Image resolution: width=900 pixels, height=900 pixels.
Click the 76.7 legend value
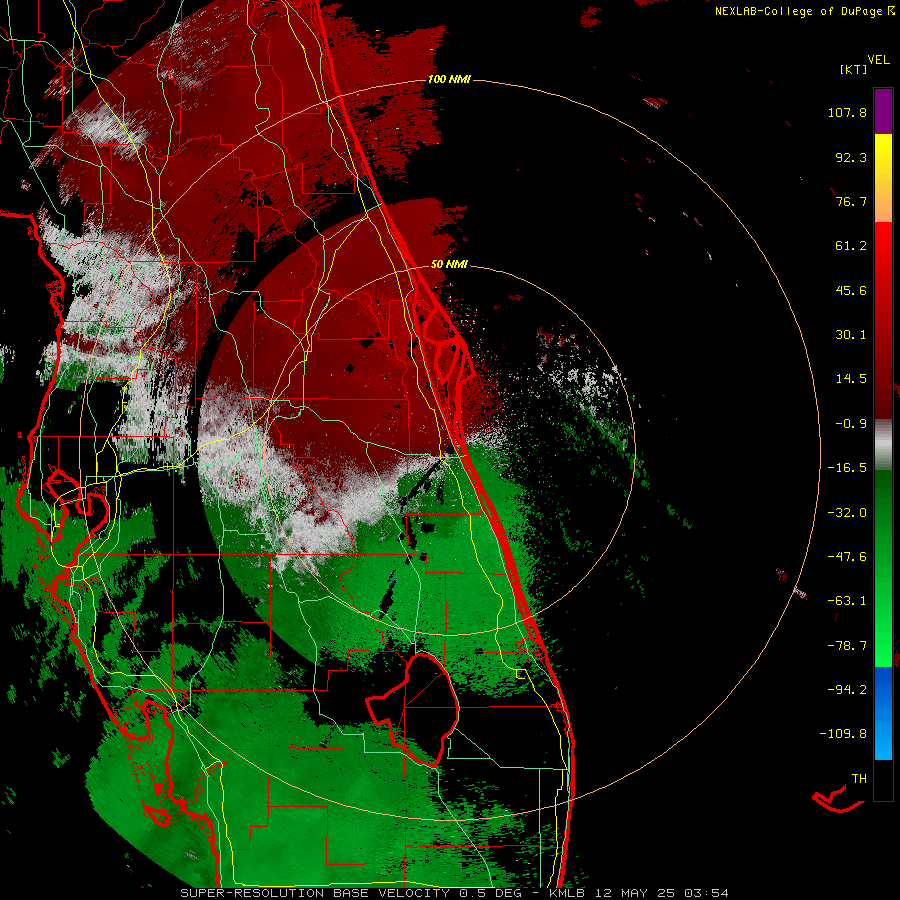(851, 201)
